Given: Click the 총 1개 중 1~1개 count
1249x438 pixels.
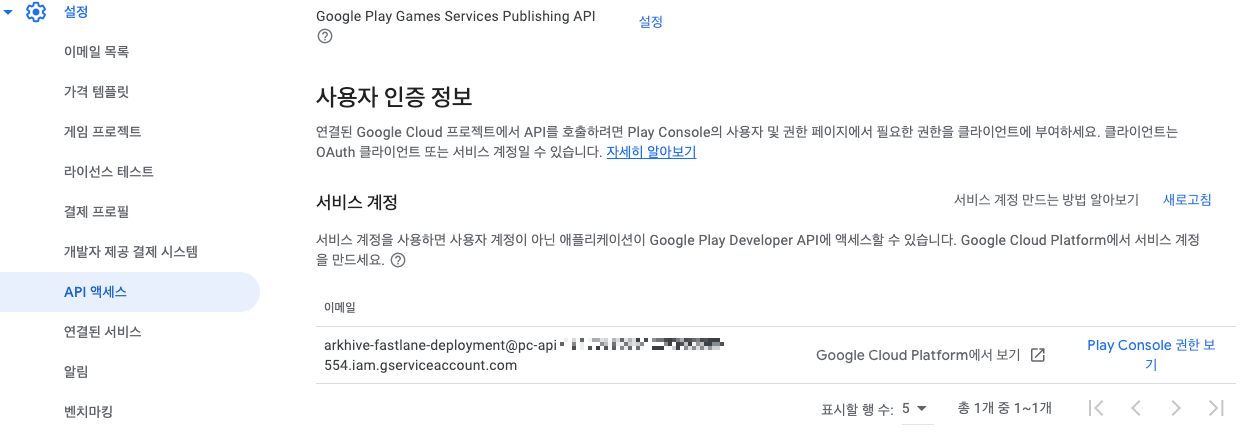Looking at the screenshot, I should coord(1005,408).
